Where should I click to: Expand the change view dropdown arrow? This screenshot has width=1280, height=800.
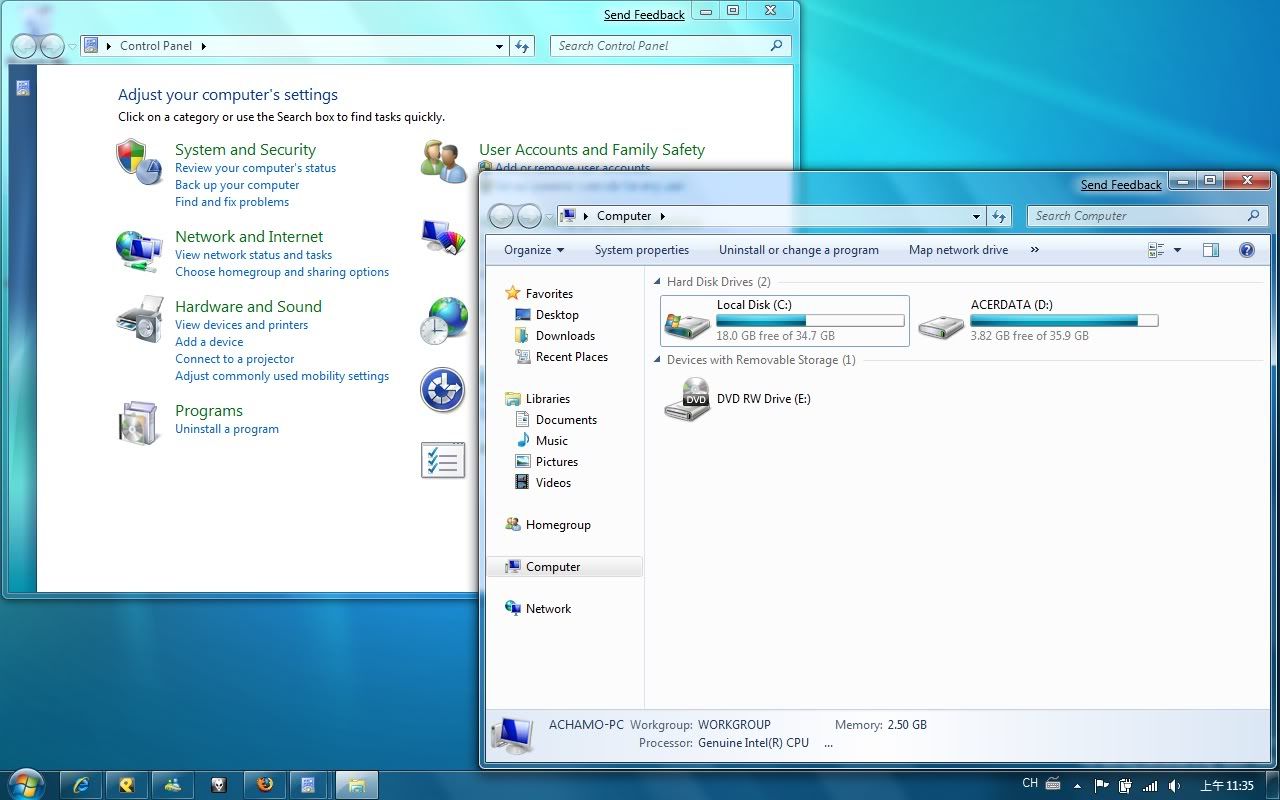(1177, 250)
